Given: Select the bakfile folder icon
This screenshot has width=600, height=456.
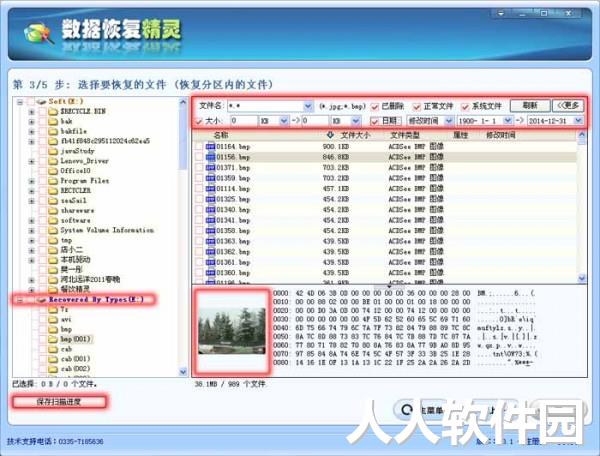Looking at the screenshot, I should pos(53,132).
